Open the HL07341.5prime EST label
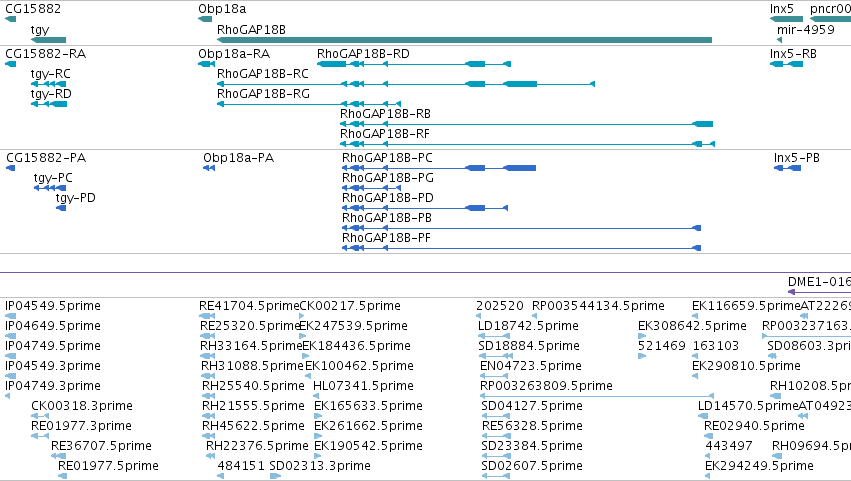 (364, 386)
